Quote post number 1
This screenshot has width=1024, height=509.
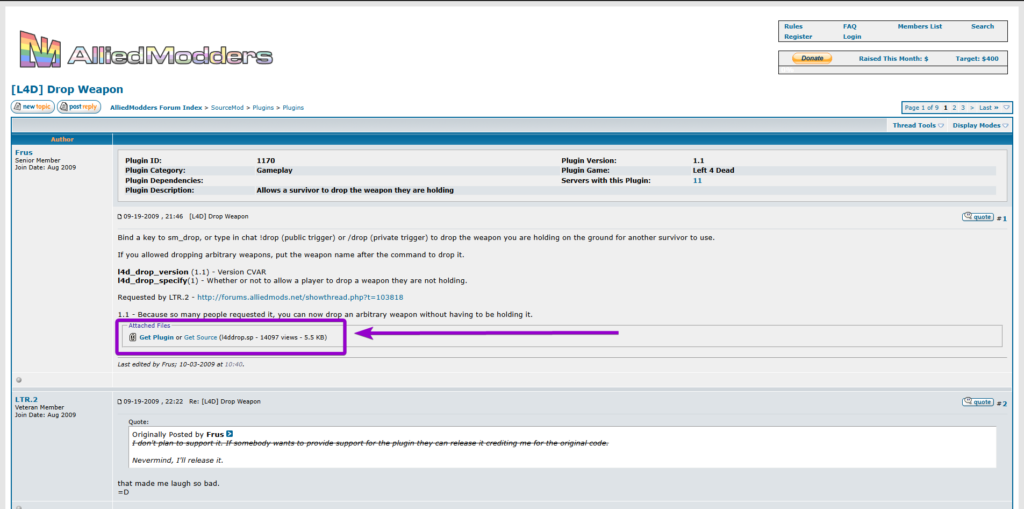(x=978, y=217)
